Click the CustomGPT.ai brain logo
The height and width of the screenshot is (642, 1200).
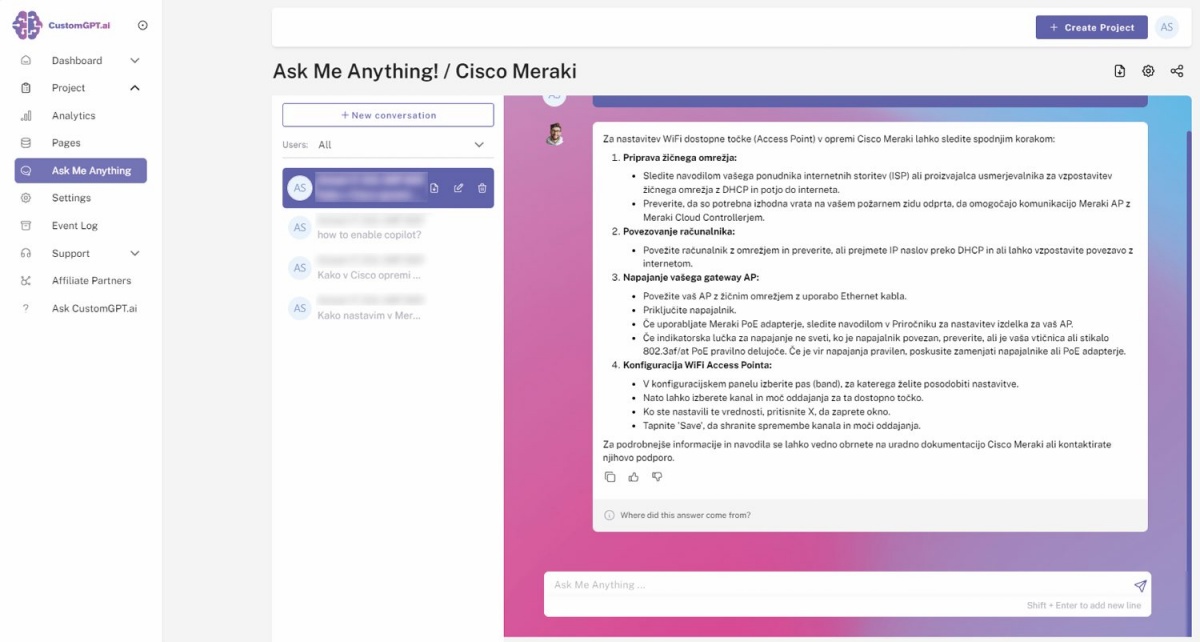[27, 25]
